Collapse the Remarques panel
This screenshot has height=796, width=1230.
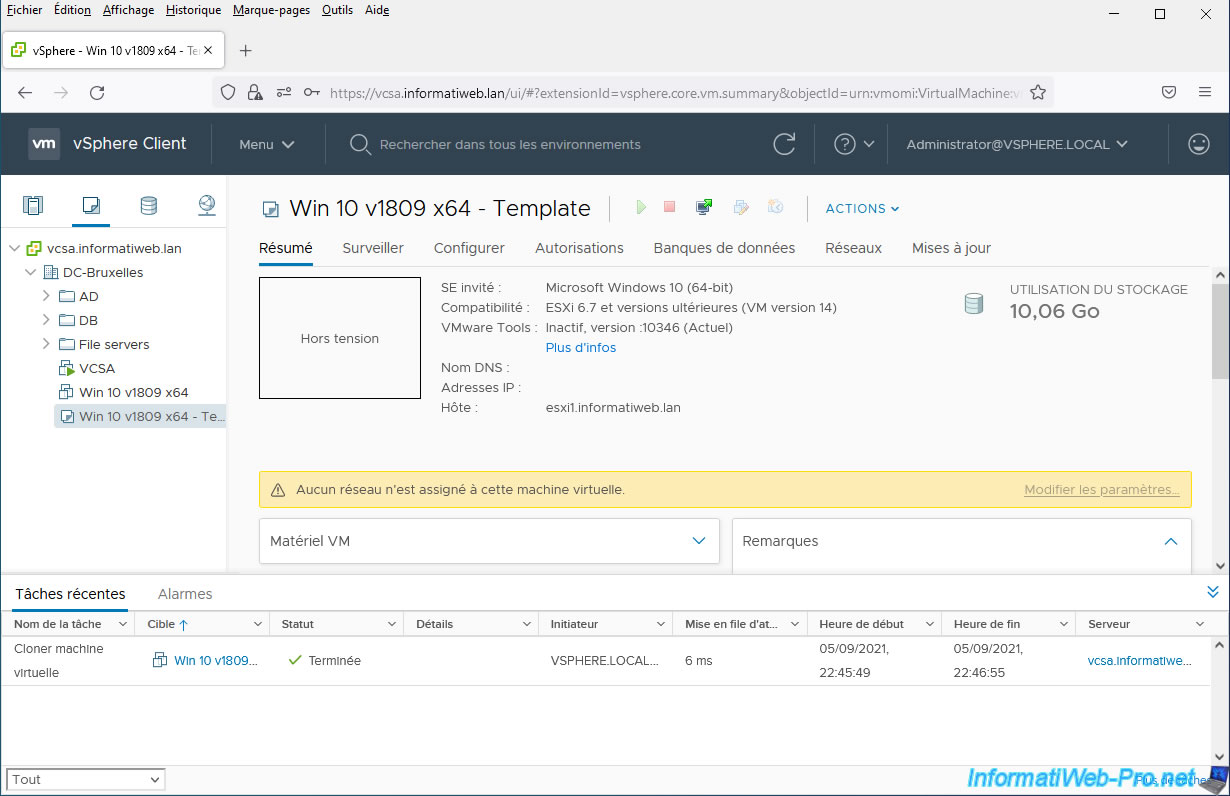click(x=1171, y=541)
